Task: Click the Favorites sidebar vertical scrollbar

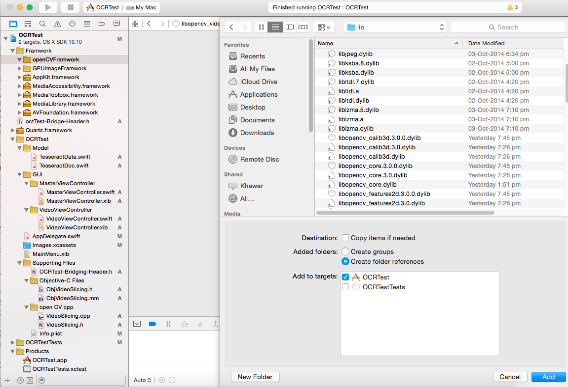Action: [310, 86]
